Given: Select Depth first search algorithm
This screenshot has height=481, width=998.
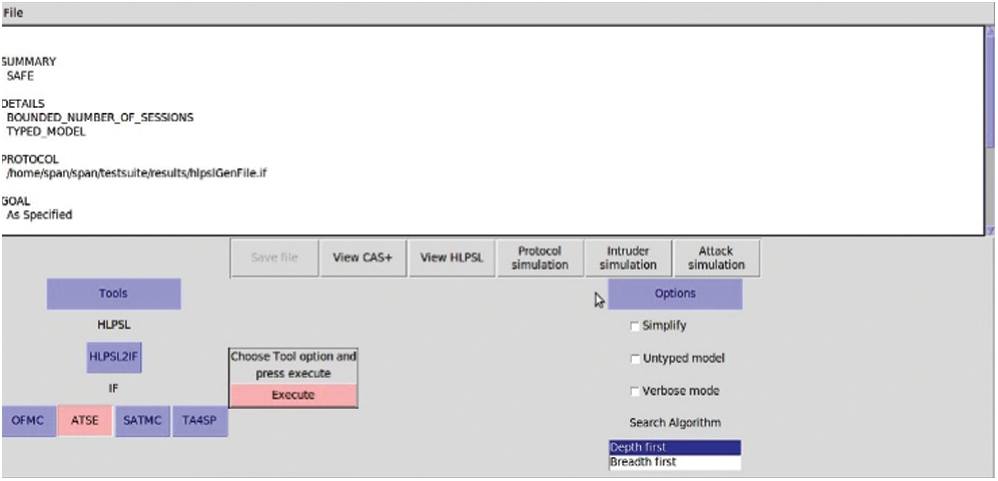Looking at the screenshot, I should [x=675, y=448].
